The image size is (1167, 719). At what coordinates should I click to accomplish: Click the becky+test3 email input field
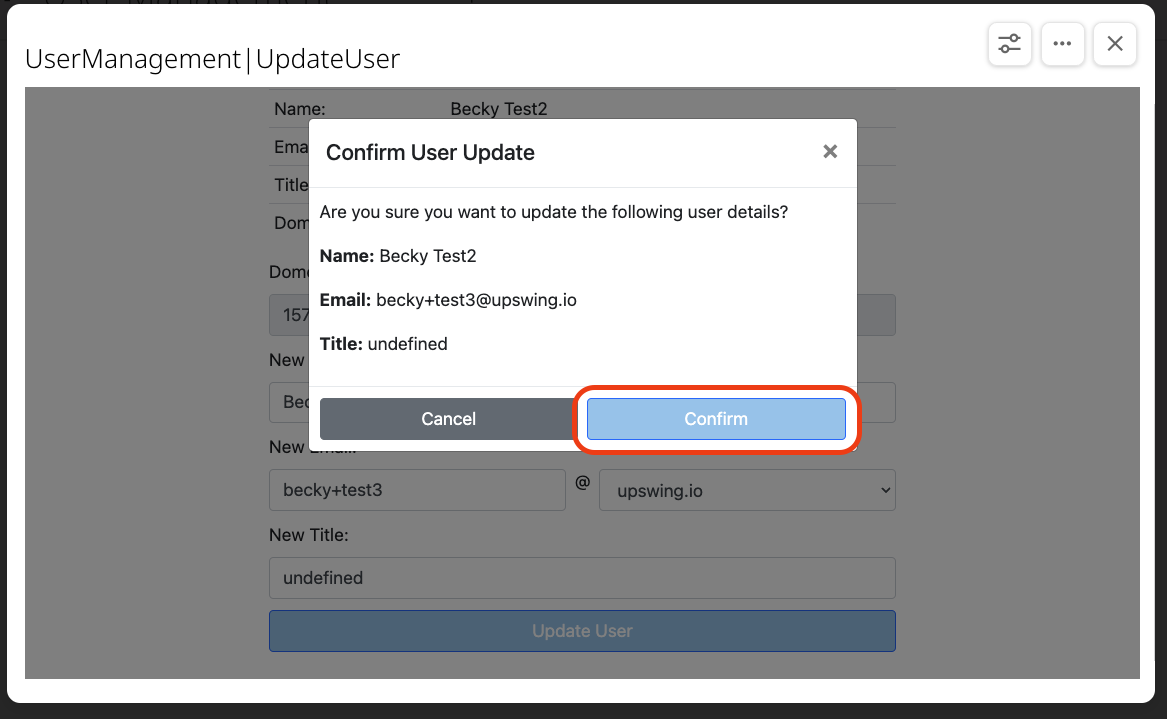[x=418, y=490]
